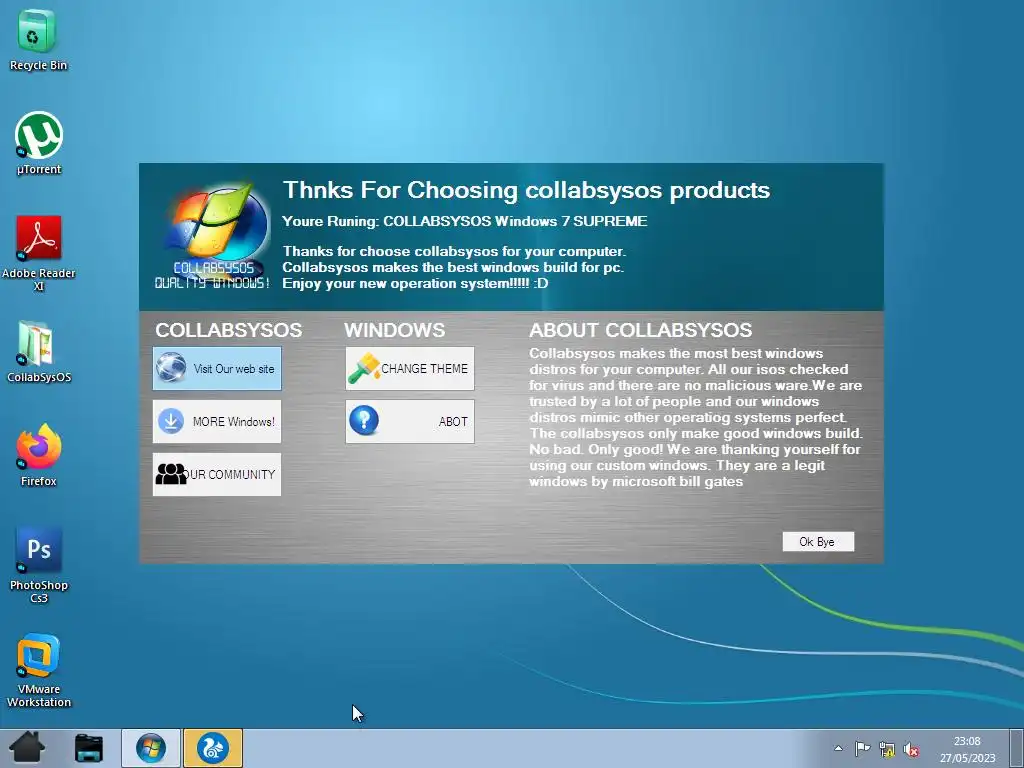Click the CHANGE THEME button
The height and width of the screenshot is (768, 1024).
(409, 368)
